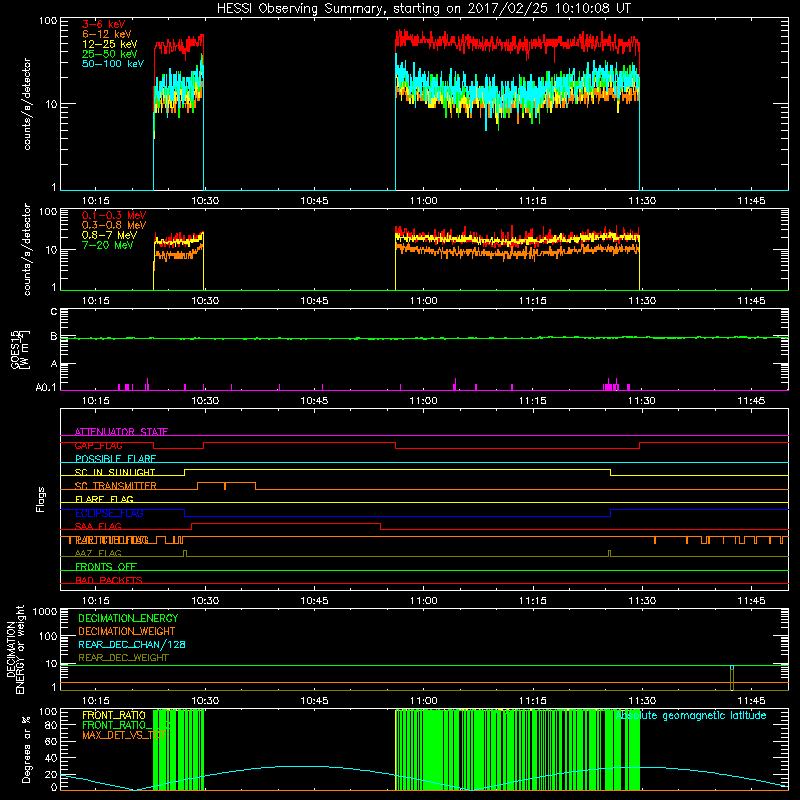Select the '11:00' tick under the top keV panel
Screen dimensions: 800x800
(x=423, y=201)
